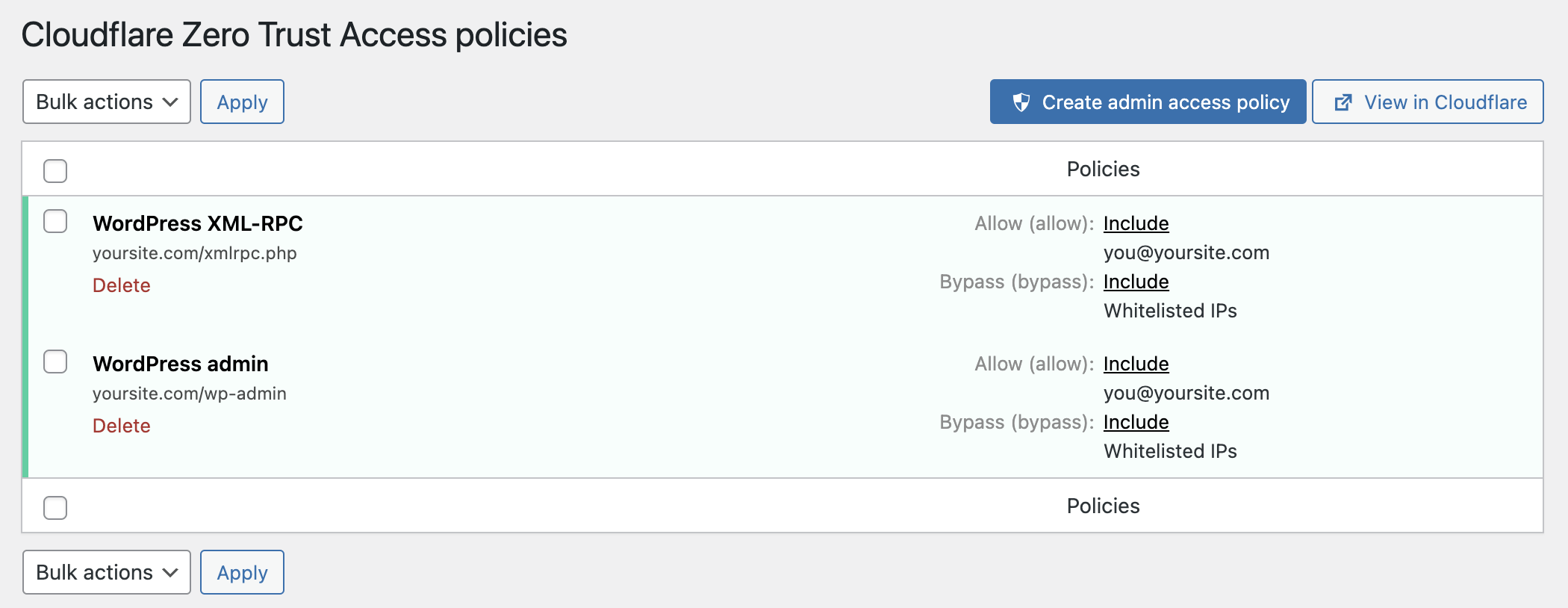Click Allow Include link for WordPress admin
Viewport: 1568px width, 608px height.
1136,364
